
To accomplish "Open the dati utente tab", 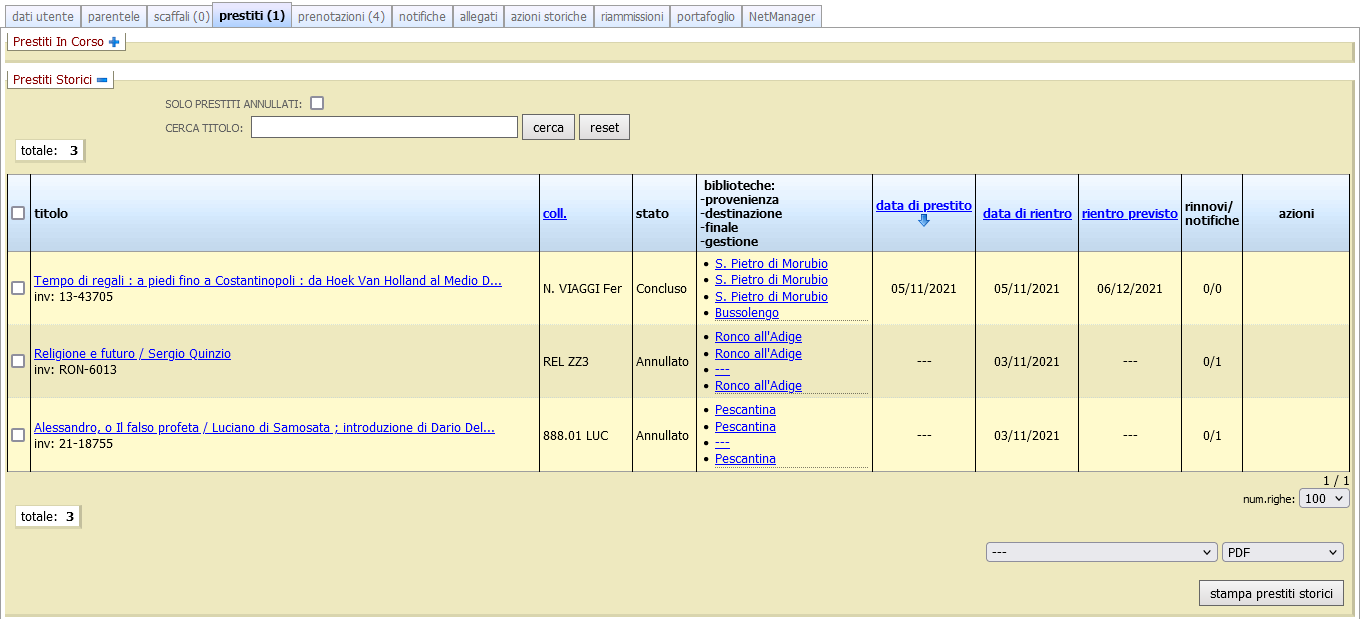I will pos(42,16).
